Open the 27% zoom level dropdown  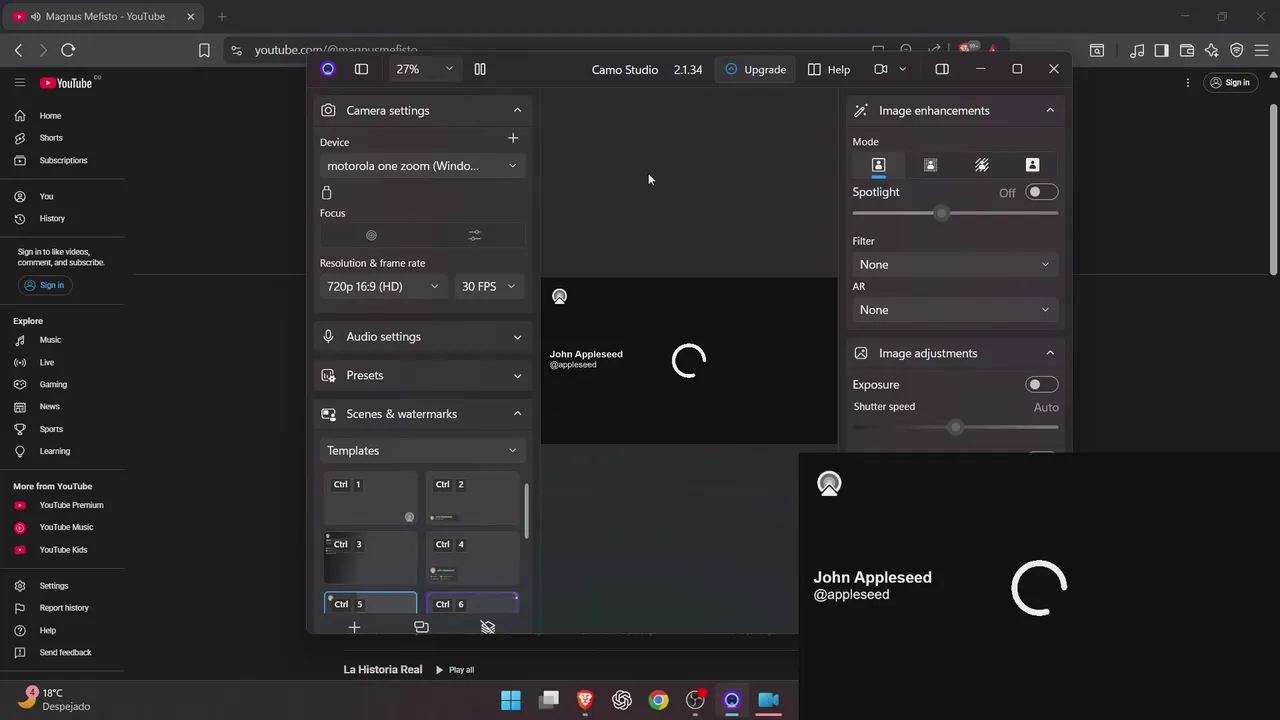pyautogui.click(x=425, y=69)
